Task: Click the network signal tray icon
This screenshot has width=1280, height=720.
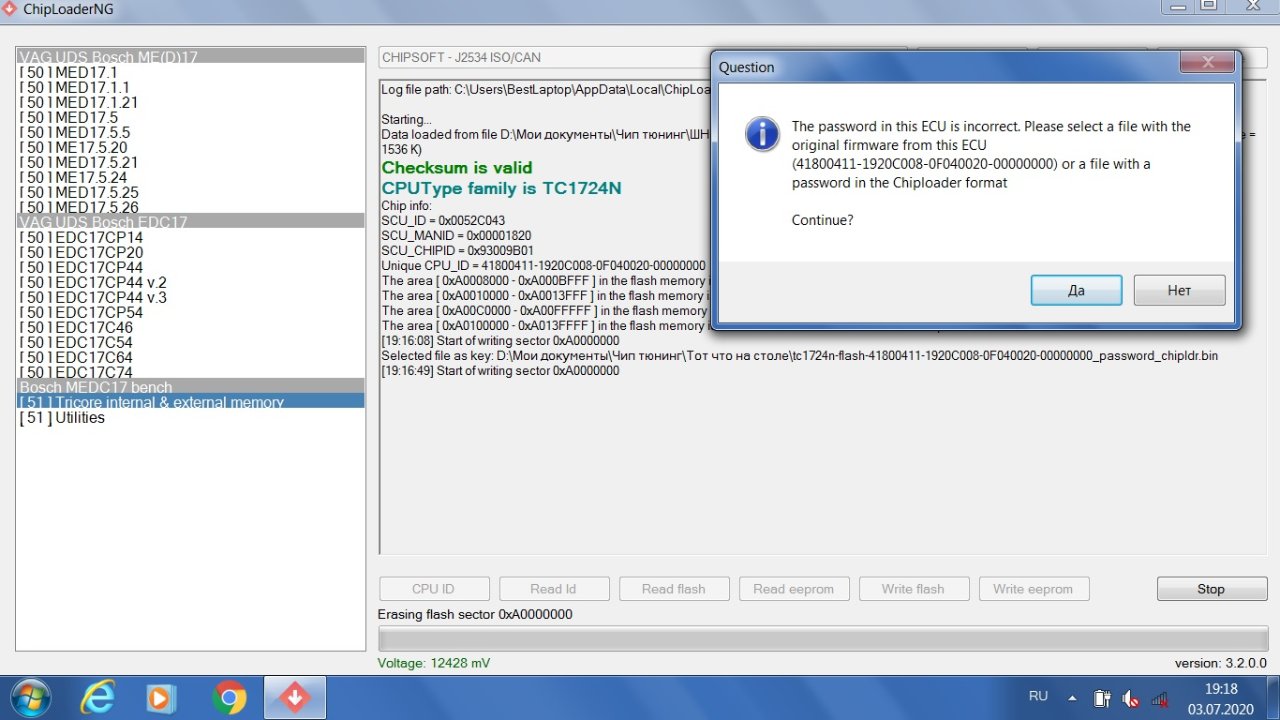Action: point(1160,698)
